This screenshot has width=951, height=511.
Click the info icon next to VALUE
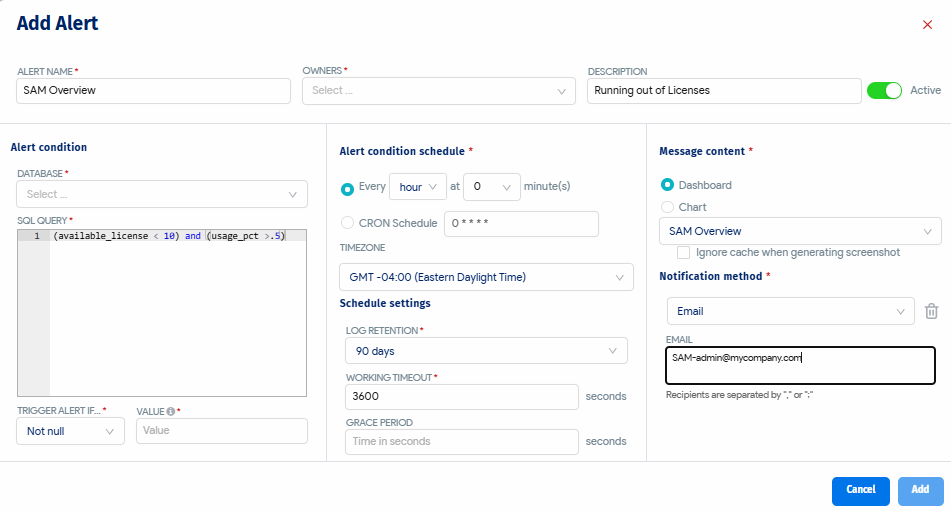coord(171,411)
